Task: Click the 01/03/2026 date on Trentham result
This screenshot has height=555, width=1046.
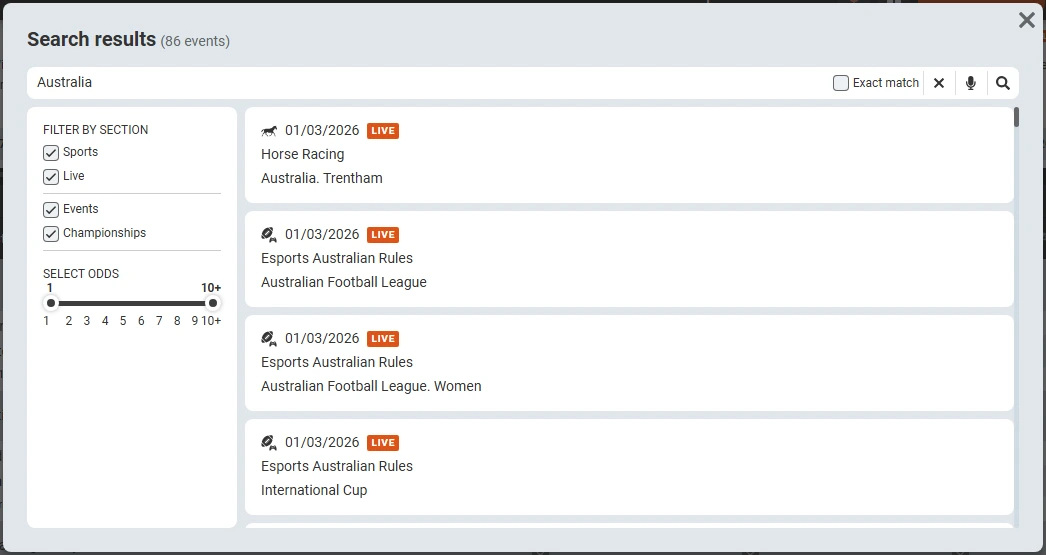Action: [x=322, y=130]
